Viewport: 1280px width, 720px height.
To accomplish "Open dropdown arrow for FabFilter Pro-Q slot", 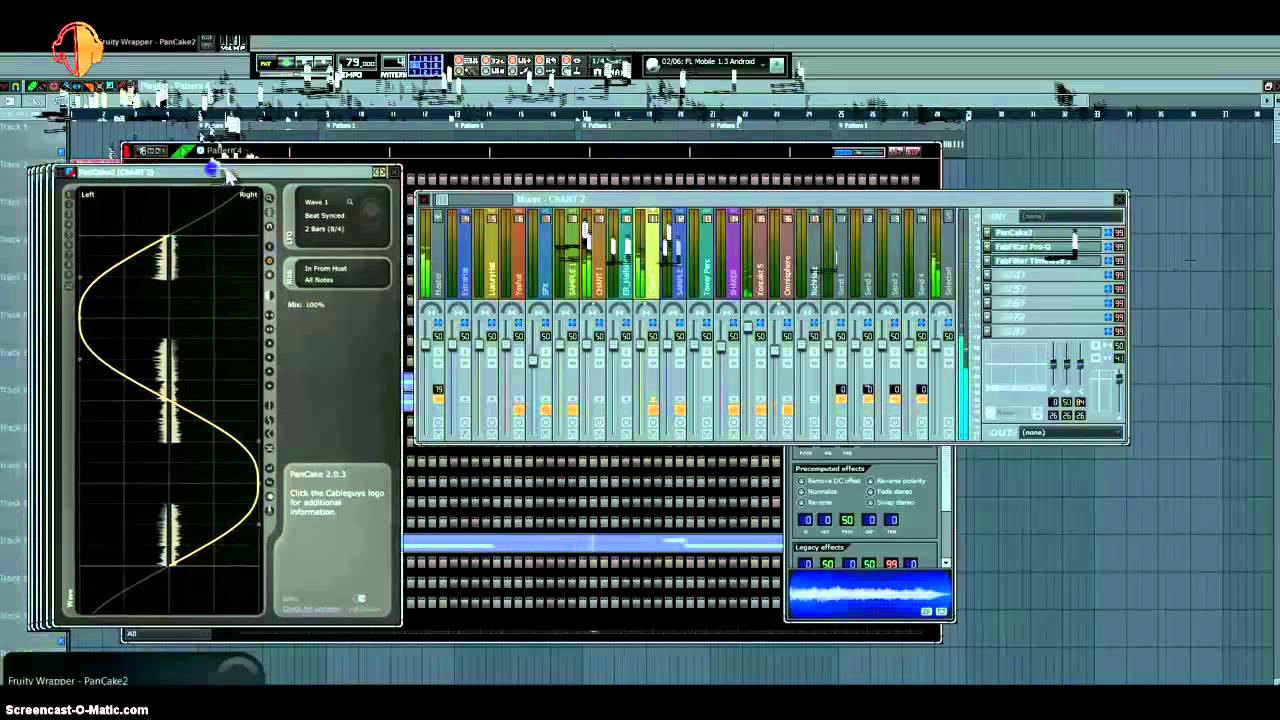I will 987,247.
